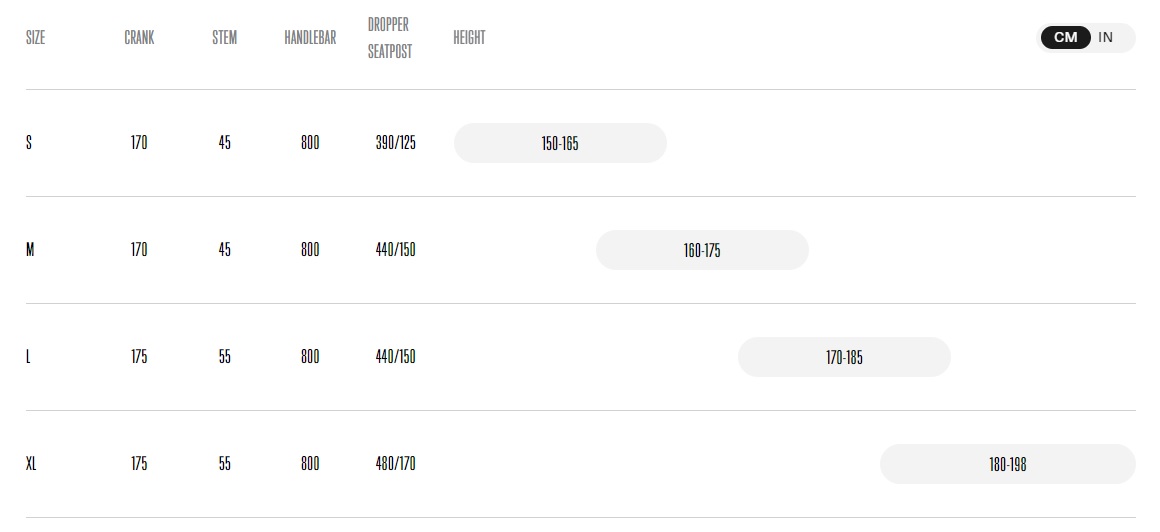The width and height of the screenshot is (1160, 532).
Task: Click the stem value 55 in XL row
Action: pos(225,464)
